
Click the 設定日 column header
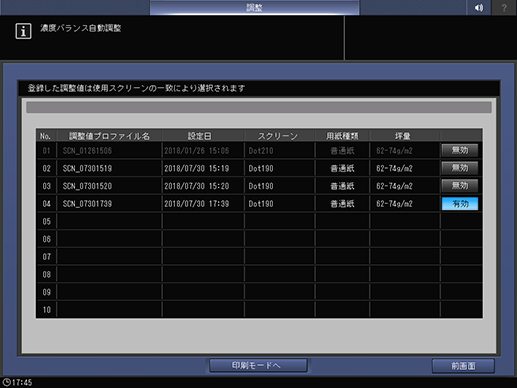click(x=199, y=136)
